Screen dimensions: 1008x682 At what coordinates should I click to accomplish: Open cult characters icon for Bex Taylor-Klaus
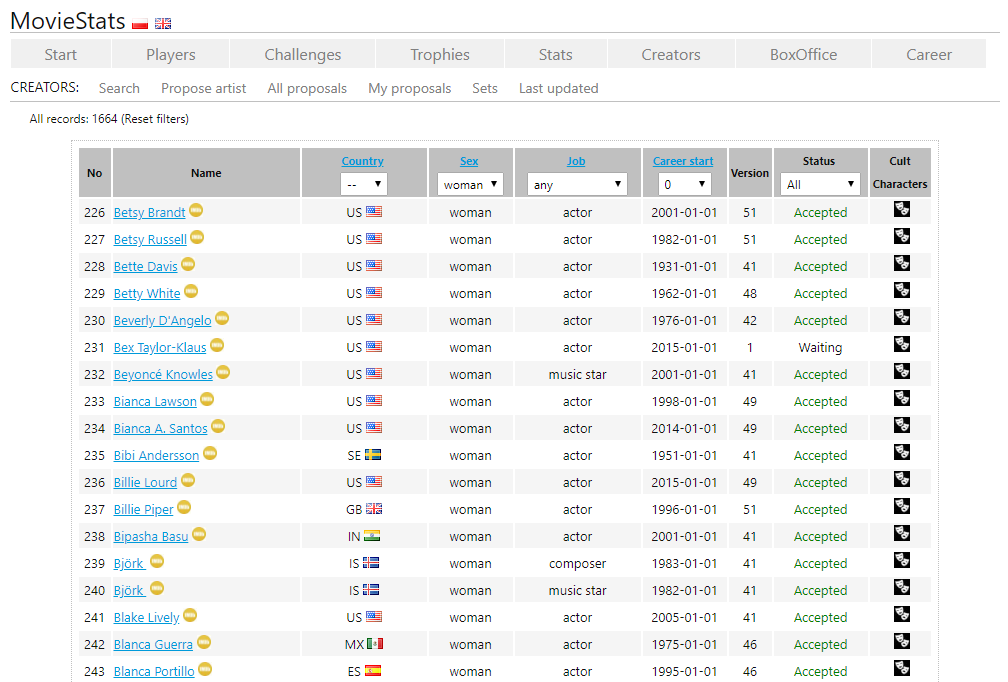901,344
